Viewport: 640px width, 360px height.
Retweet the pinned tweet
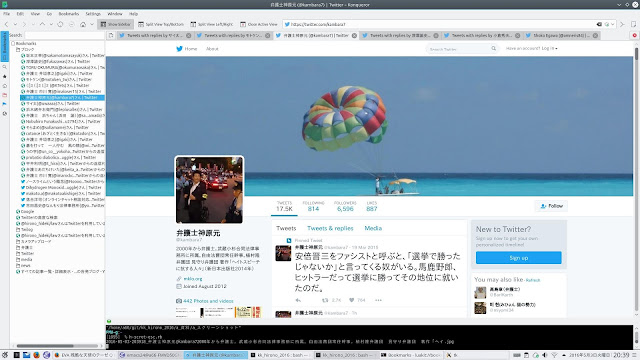[x=325, y=300]
